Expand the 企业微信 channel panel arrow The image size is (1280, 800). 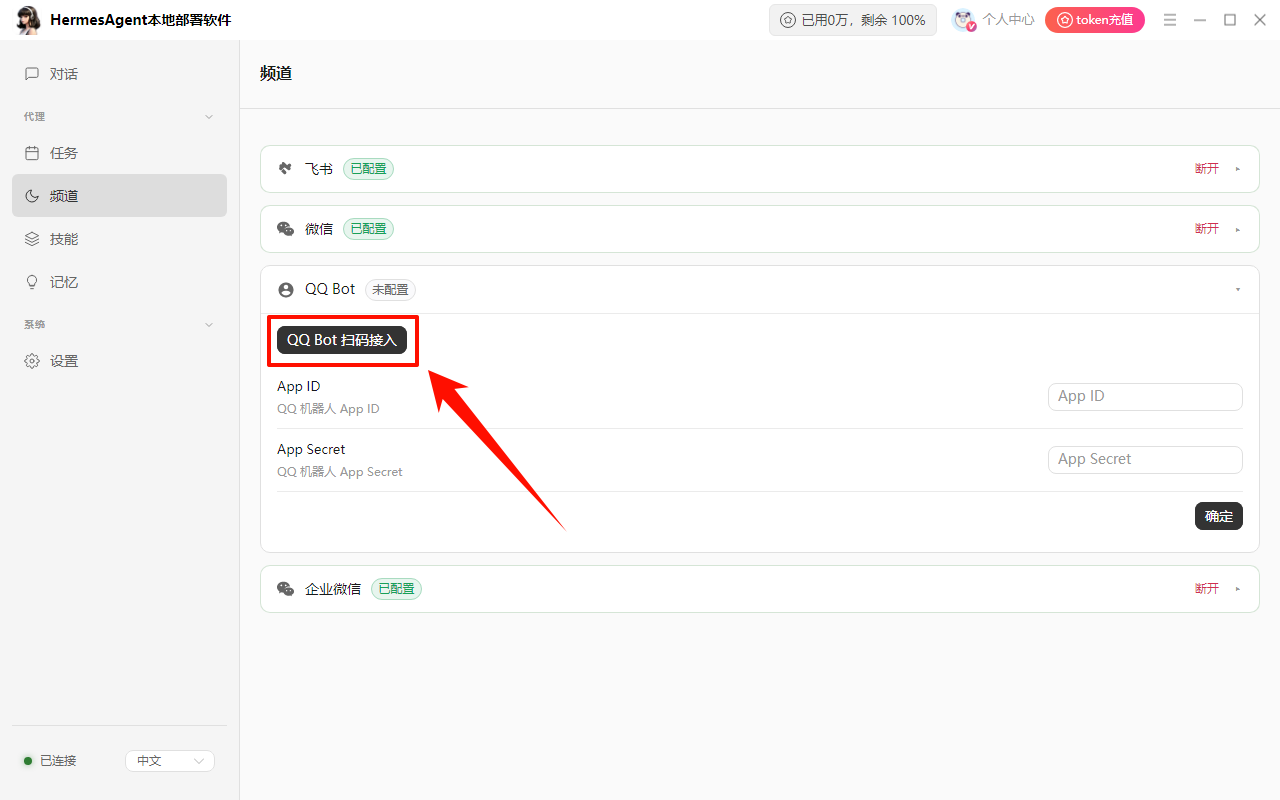(1238, 589)
